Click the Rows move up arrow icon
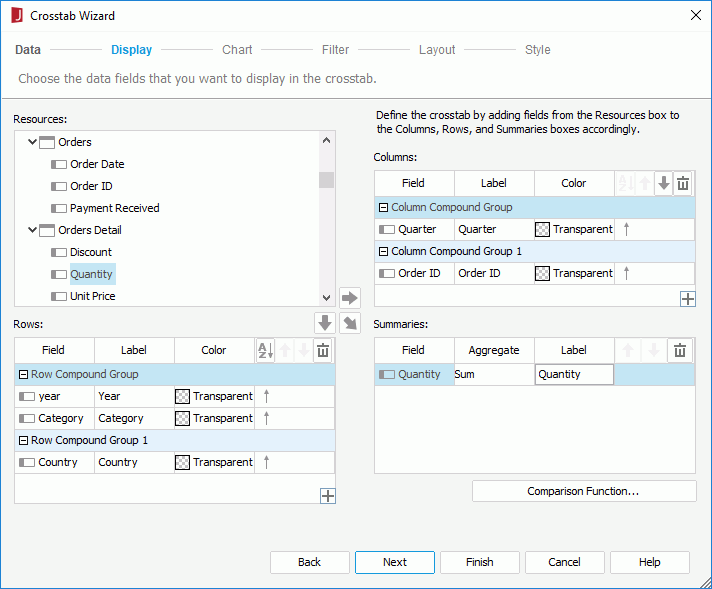 tap(285, 350)
